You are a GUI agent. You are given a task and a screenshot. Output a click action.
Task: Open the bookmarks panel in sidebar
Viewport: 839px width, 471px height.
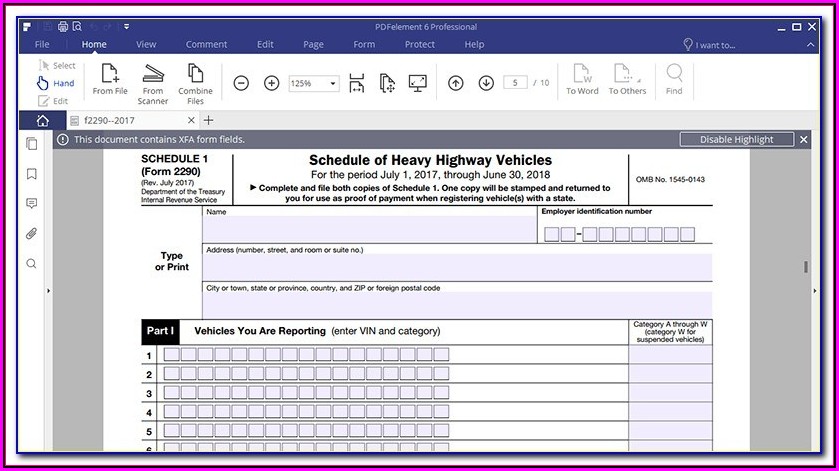tap(31, 174)
